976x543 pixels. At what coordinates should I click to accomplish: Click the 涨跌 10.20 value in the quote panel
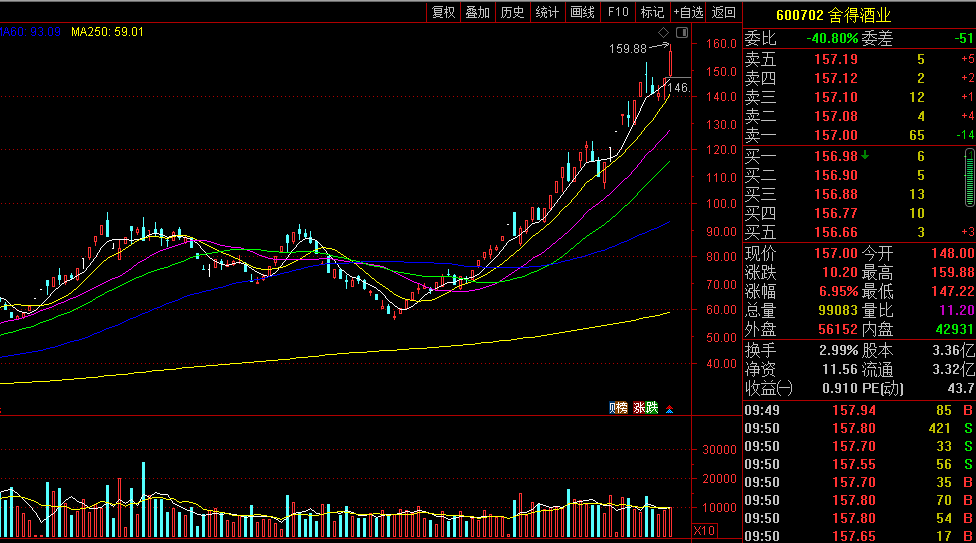point(840,273)
